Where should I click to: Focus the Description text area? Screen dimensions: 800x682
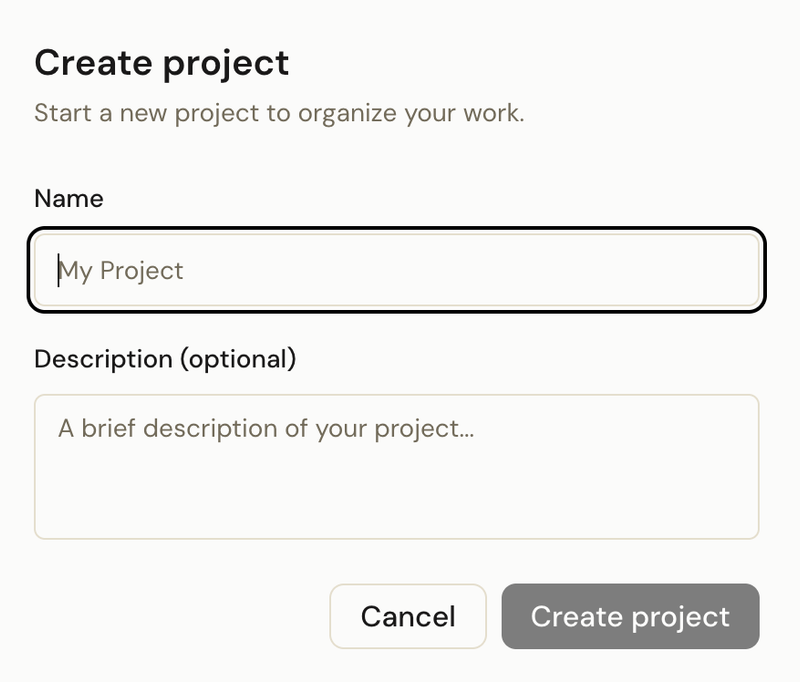click(396, 467)
